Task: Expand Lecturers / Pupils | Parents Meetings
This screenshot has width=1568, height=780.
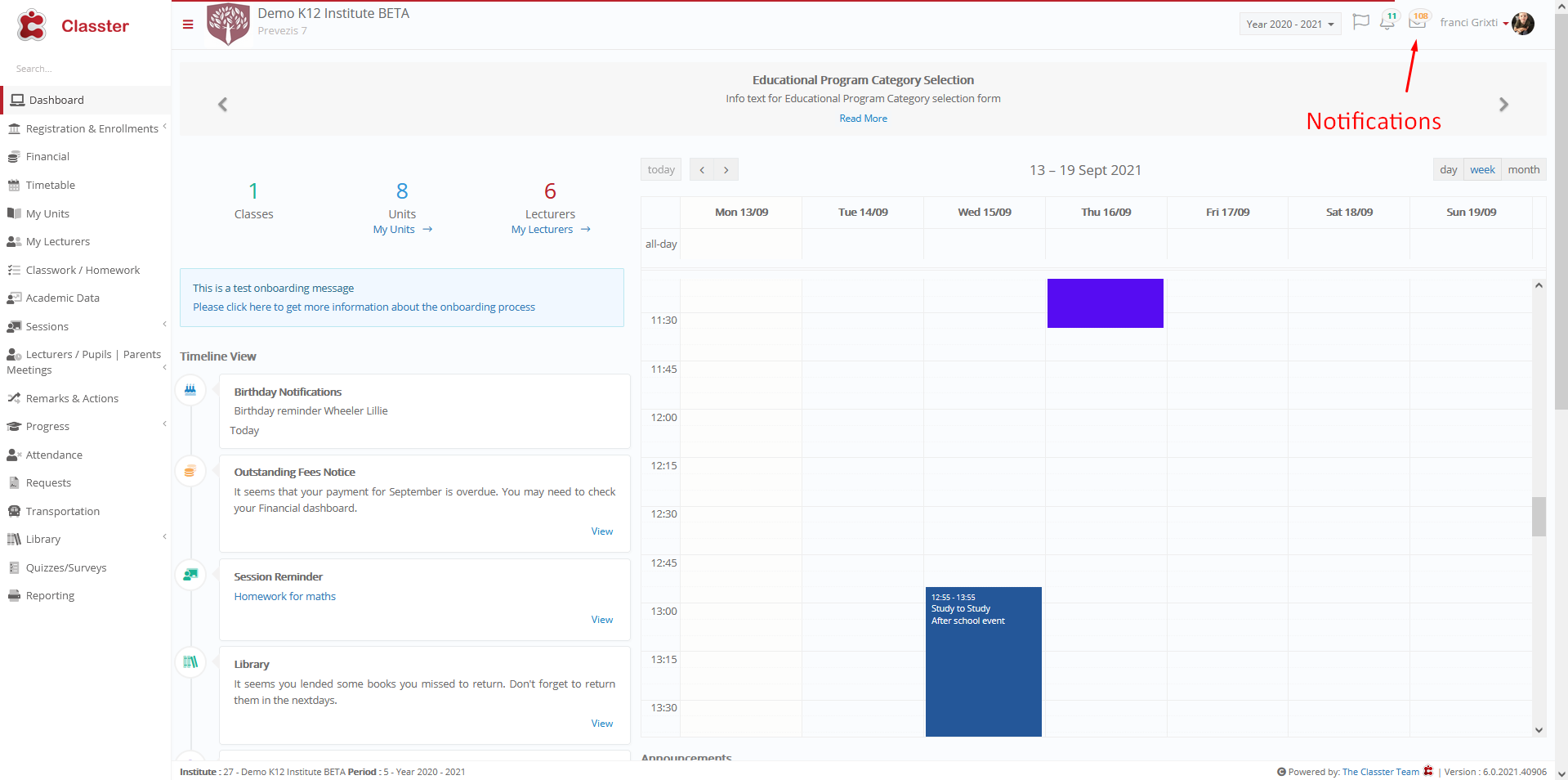Action: click(x=164, y=368)
